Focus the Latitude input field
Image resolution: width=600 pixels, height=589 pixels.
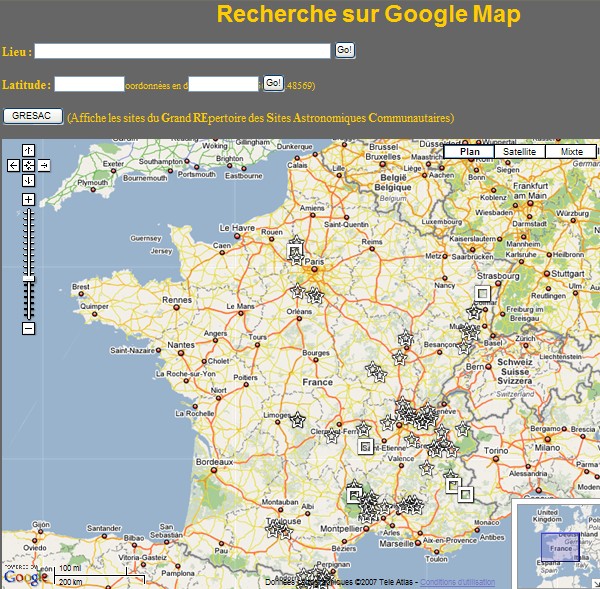click(x=89, y=84)
